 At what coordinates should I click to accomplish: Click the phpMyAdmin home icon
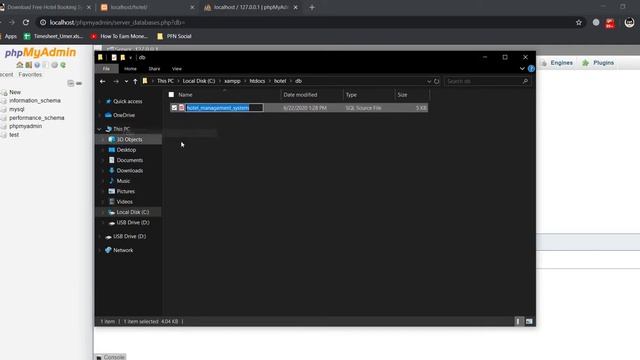[x=19, y=65]
